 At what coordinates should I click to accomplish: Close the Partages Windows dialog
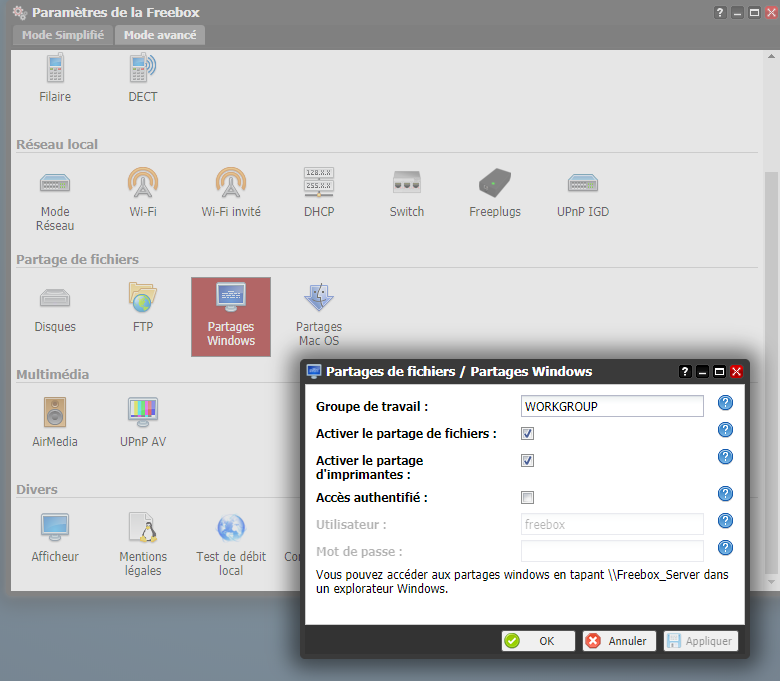737,372
